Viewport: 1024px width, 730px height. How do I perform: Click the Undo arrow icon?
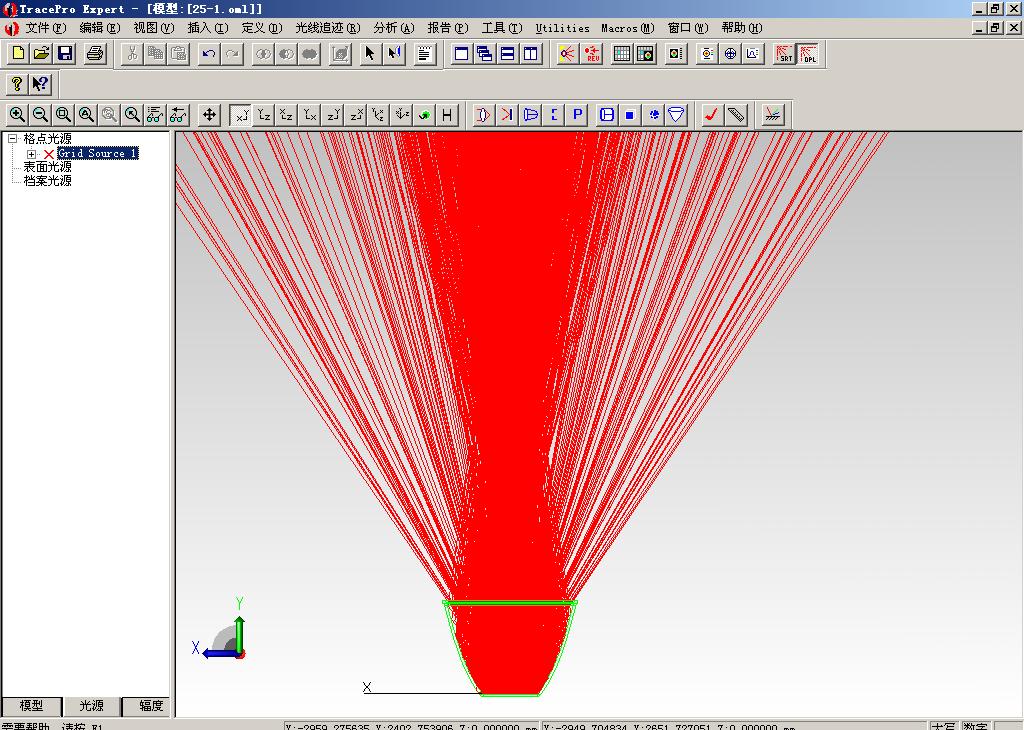click(208, 54)
